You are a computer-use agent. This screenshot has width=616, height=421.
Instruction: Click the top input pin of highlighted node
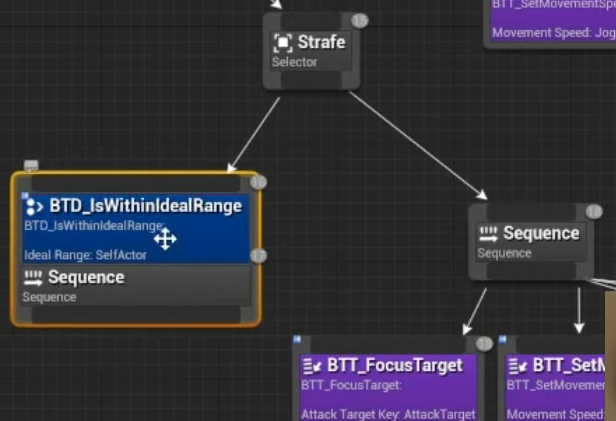click(x=135, y=183)
